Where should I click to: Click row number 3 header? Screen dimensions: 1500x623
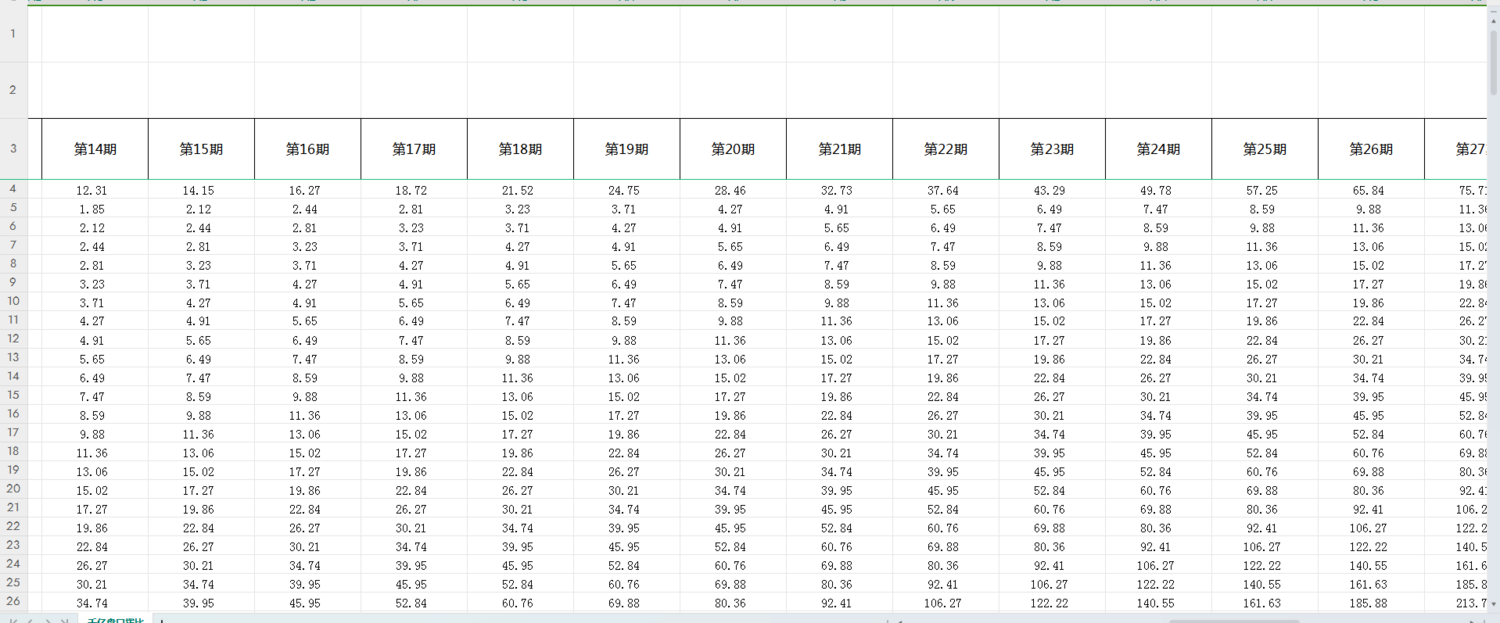(13, 149)
